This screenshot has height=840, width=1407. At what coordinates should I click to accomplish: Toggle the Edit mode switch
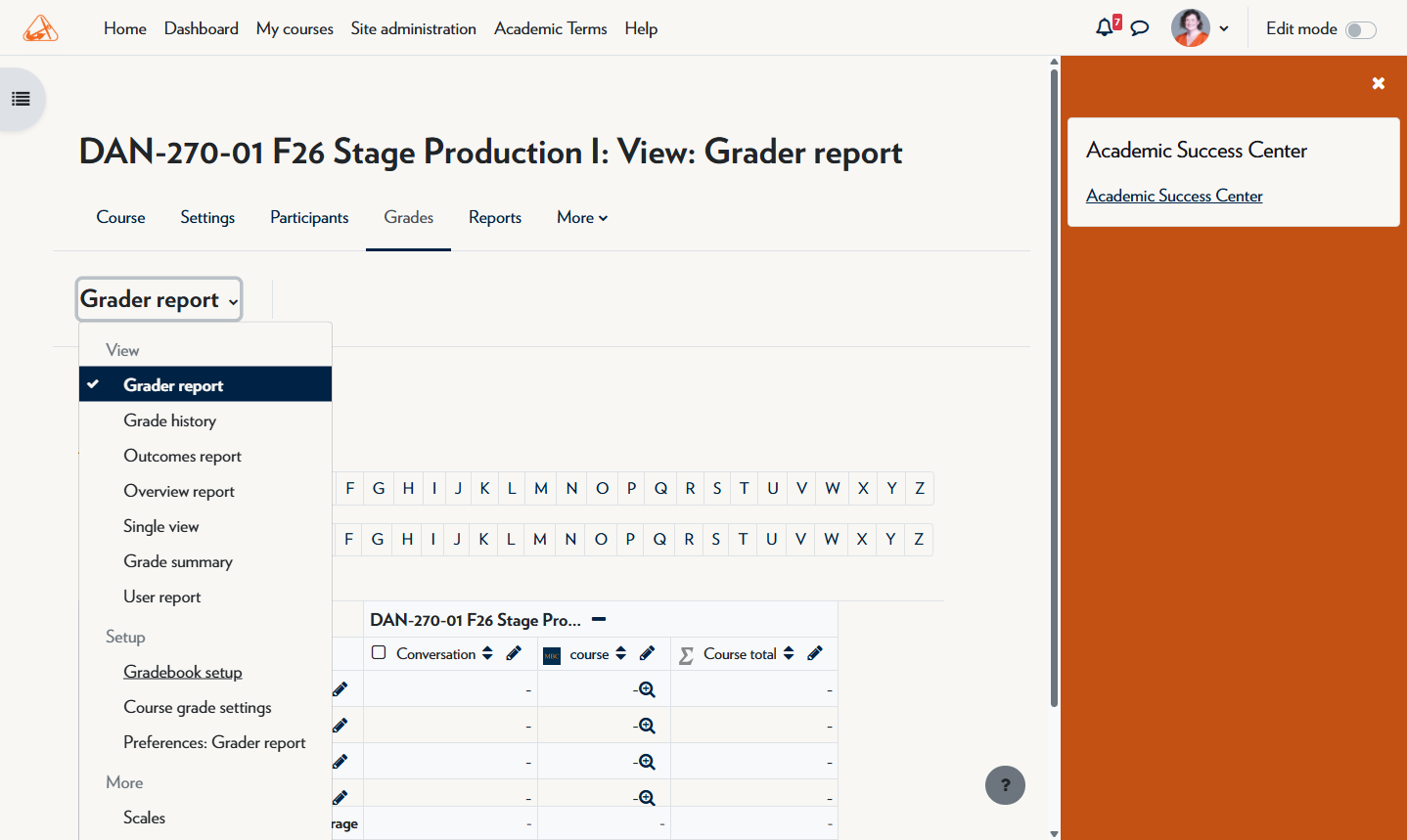click(x=1361, y=29)
